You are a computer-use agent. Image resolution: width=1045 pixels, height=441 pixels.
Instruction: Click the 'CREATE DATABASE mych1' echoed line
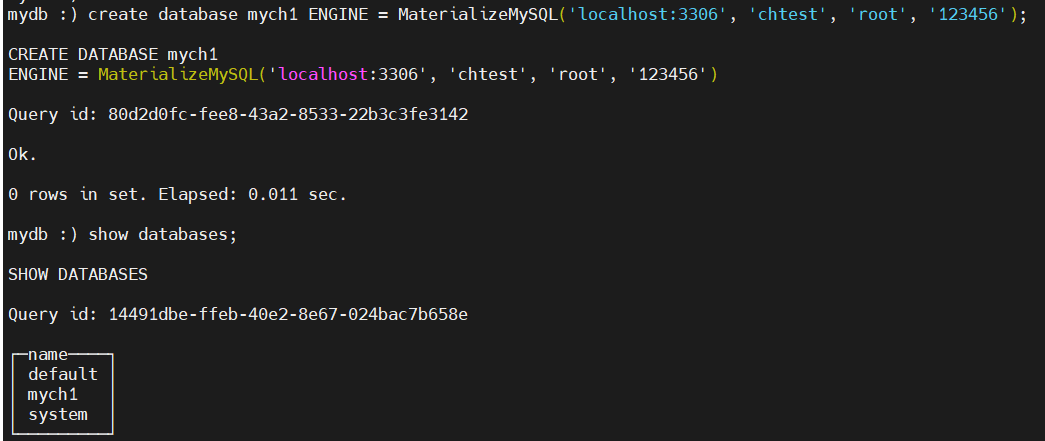pos(113,54)
